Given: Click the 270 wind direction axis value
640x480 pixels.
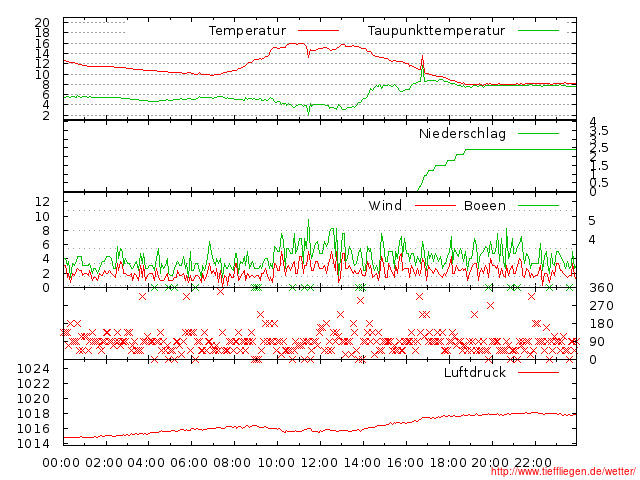Looking at the screenshot, I should pyautogui.click(x=601, y=306).
